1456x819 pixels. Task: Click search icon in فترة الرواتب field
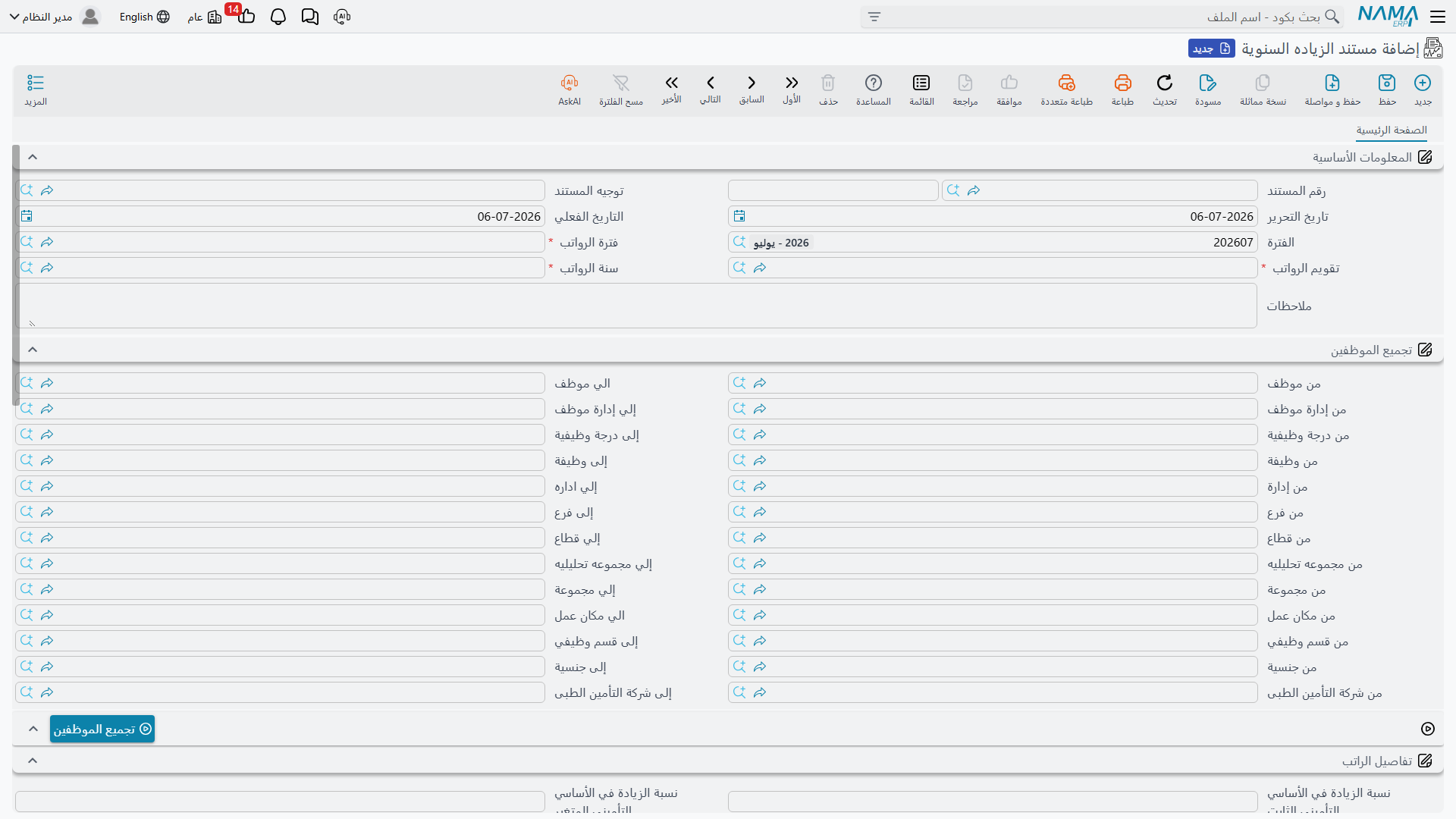pyautogui.click(x=27, y=242)
